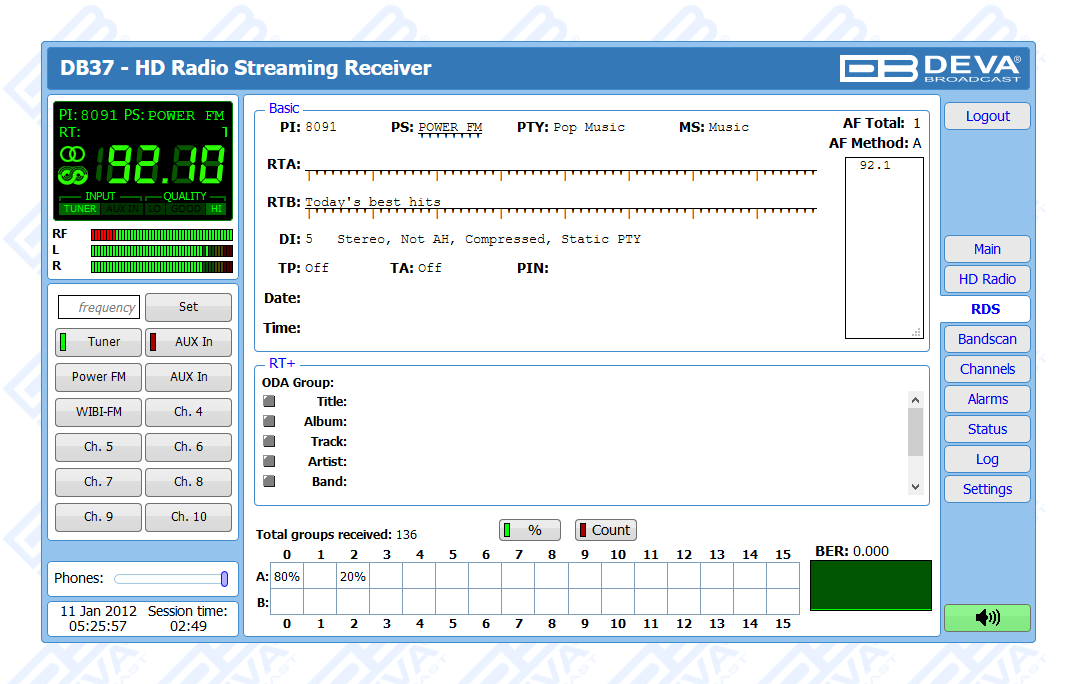This screenshot has height=684, width=1077.
Task: Click the green BER graph box
Action: click(x=870, y=585)
